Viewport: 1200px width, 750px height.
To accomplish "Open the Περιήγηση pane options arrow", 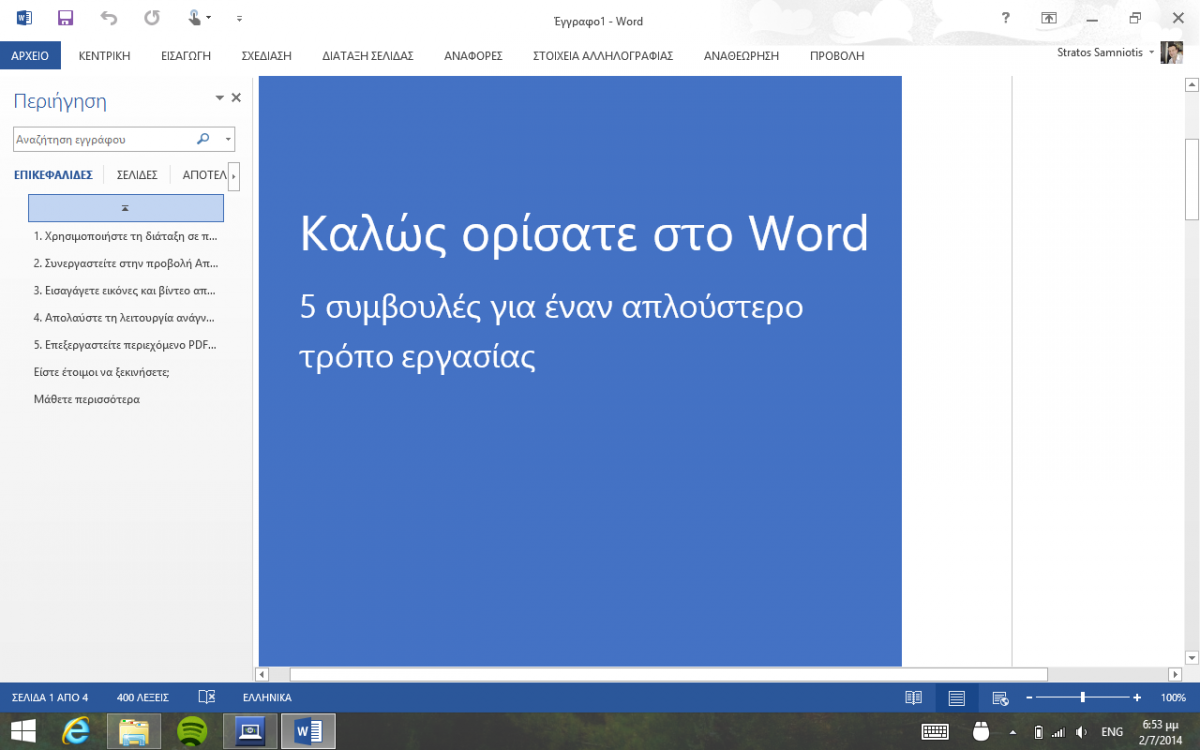I will coord(220,98).
